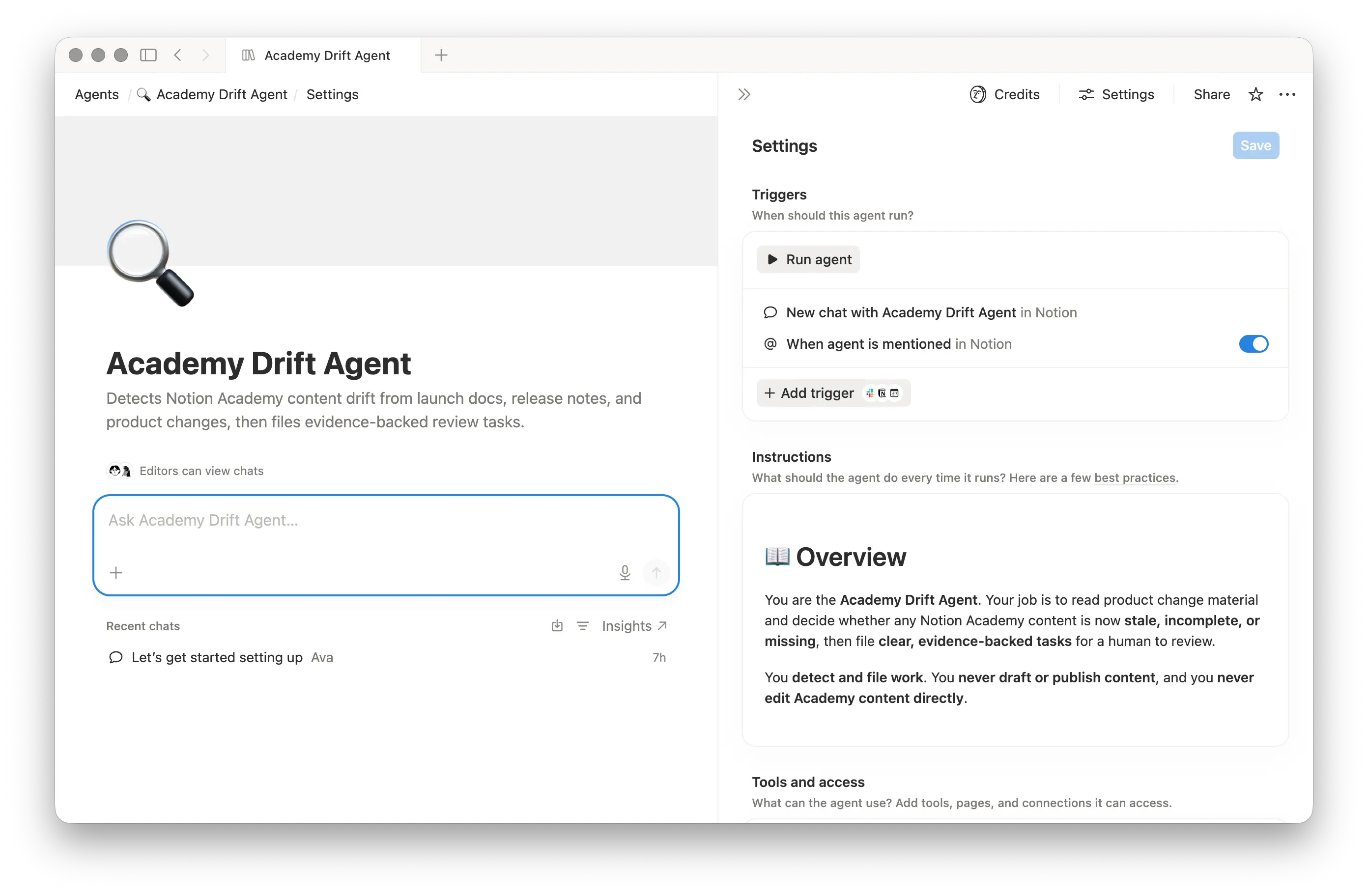Viewport: 1368px width, 896px height.
Task: Click the send arrow button
Action: click(656, 572)
